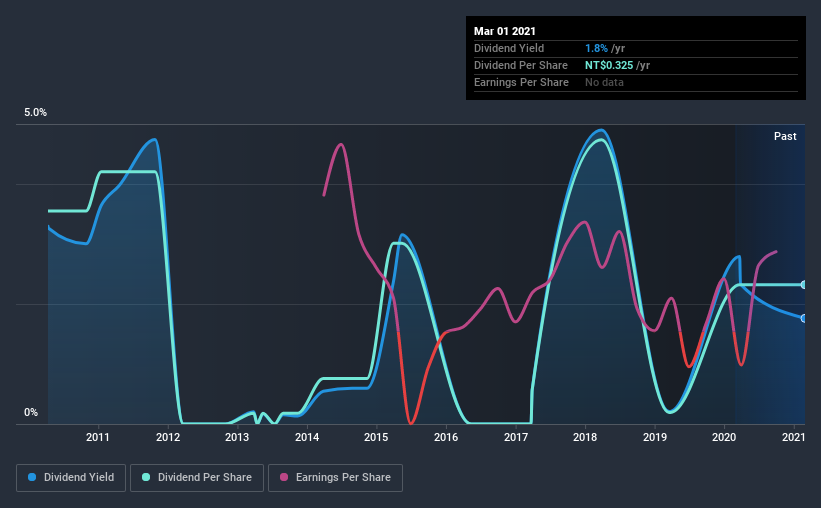This screenshot has width=821, height=508.
Task: Click the blue Dividend Yield legend dot
Action: pos(32,477)
